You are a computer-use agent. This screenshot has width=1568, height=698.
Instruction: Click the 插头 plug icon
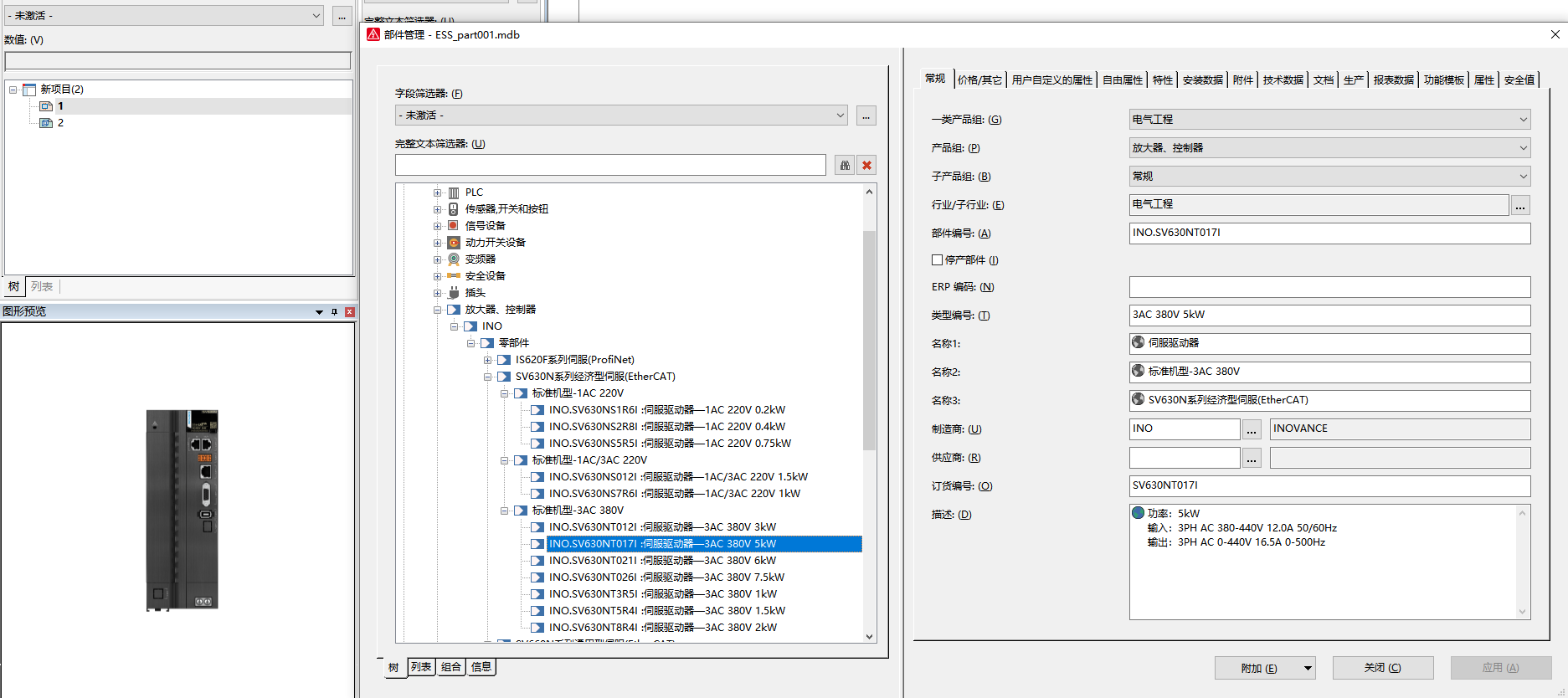coord(454,293)
